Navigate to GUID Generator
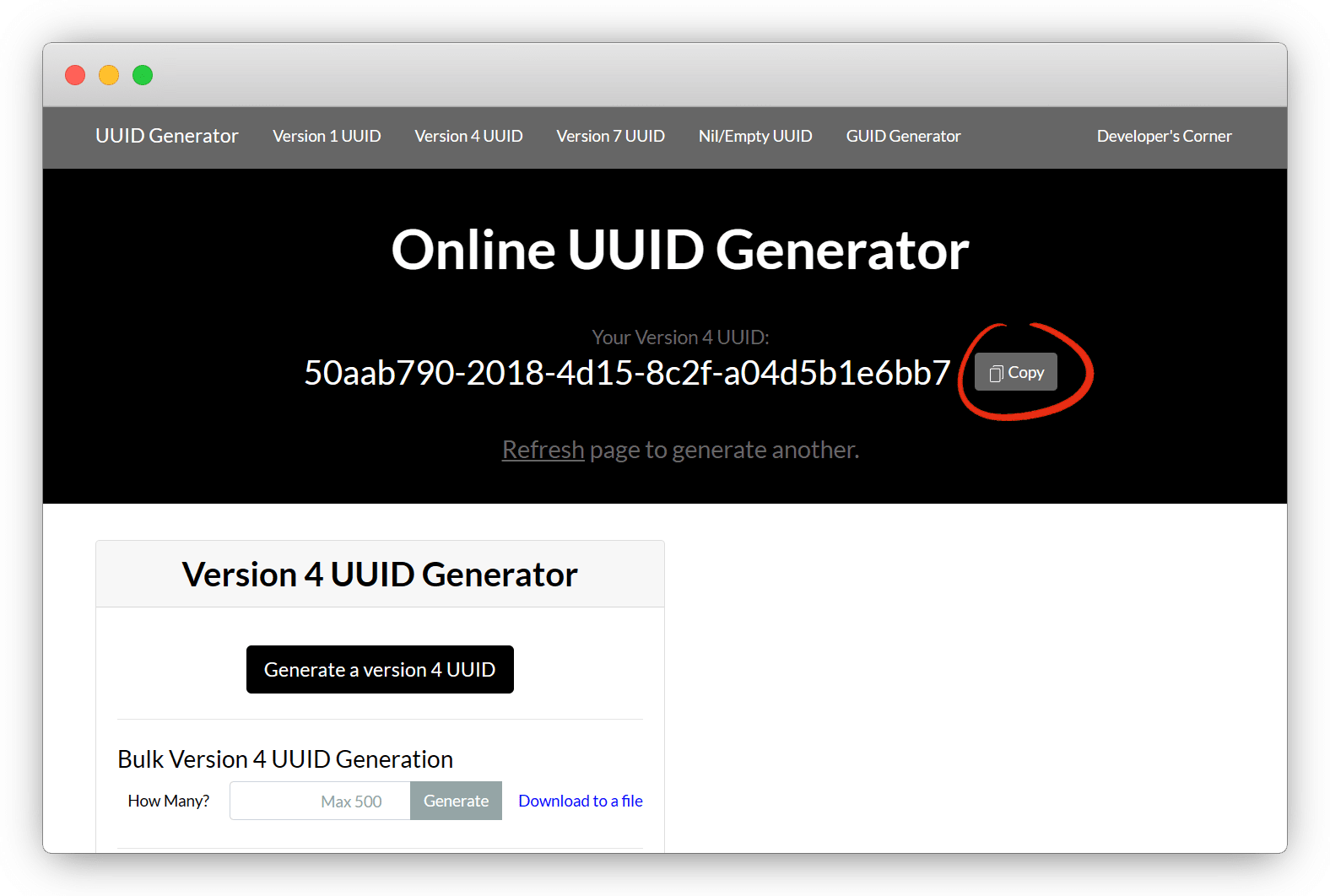The image size is (1330, 896). (903, 136)
